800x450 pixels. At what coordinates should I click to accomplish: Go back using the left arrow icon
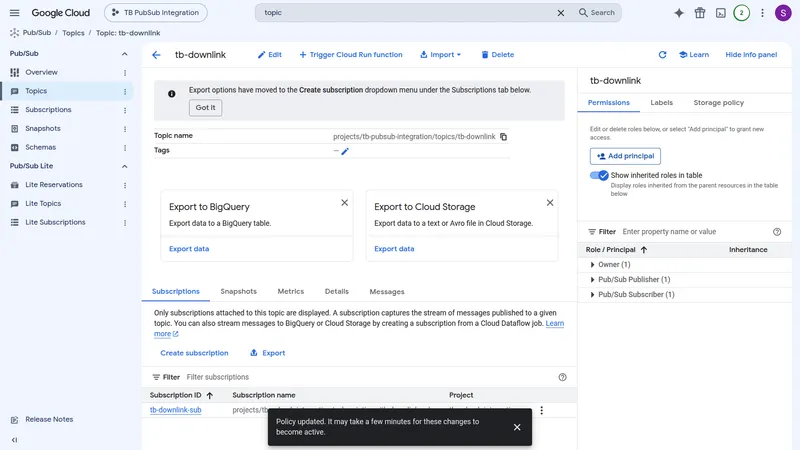pos(156,55)
